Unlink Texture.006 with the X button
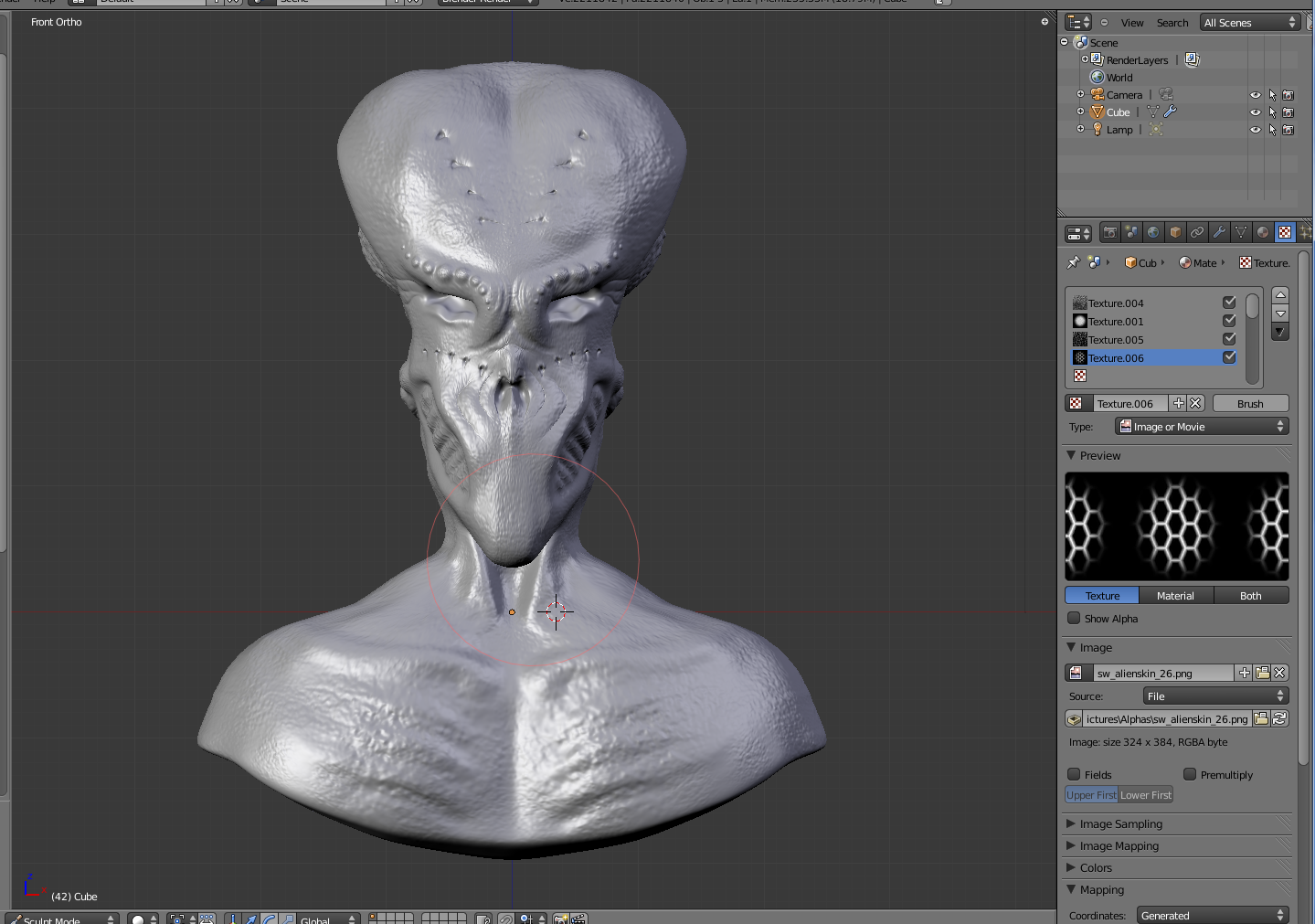 click(x=1196, y=403)
